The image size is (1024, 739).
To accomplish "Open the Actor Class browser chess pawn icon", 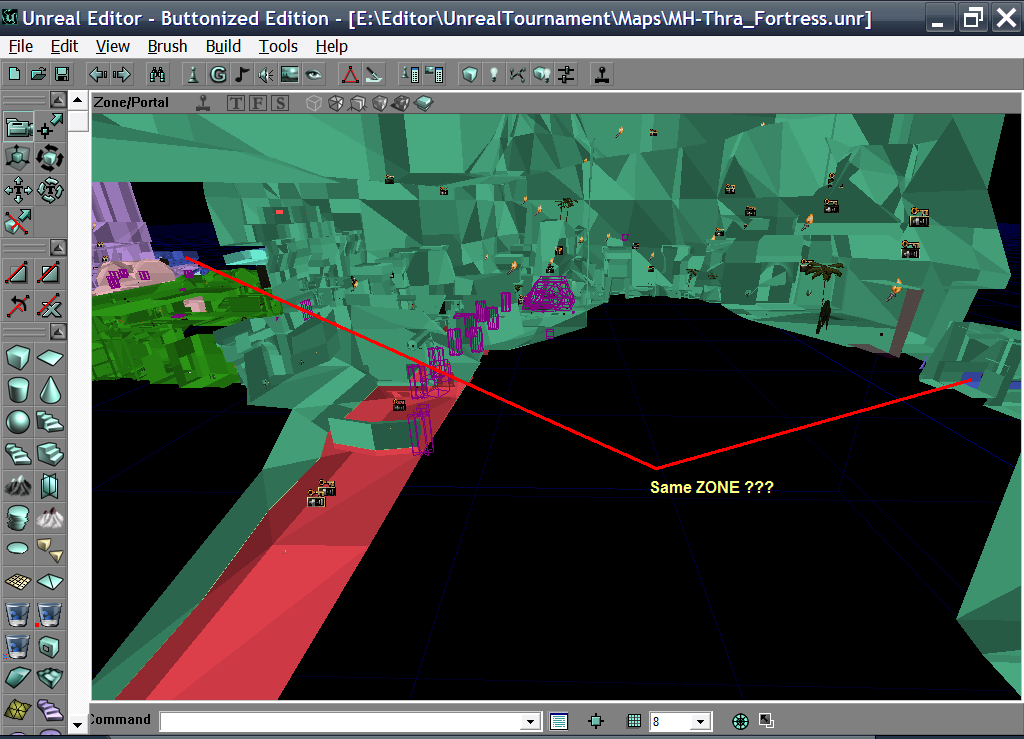I will pos(194,74).
